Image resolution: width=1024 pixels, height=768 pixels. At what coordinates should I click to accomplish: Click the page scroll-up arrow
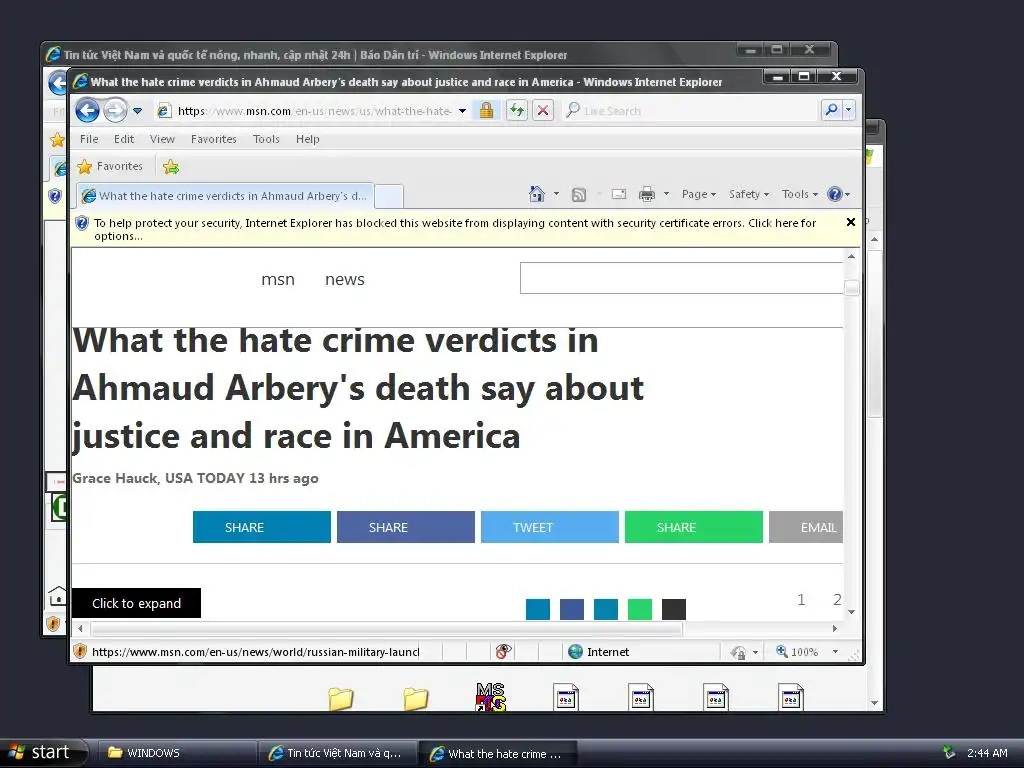click(x=851, y=257)
